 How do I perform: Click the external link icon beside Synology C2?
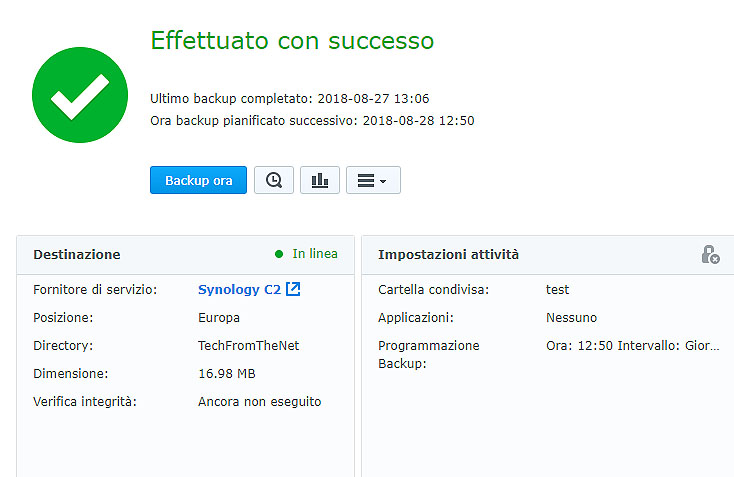tap(293, 289)
